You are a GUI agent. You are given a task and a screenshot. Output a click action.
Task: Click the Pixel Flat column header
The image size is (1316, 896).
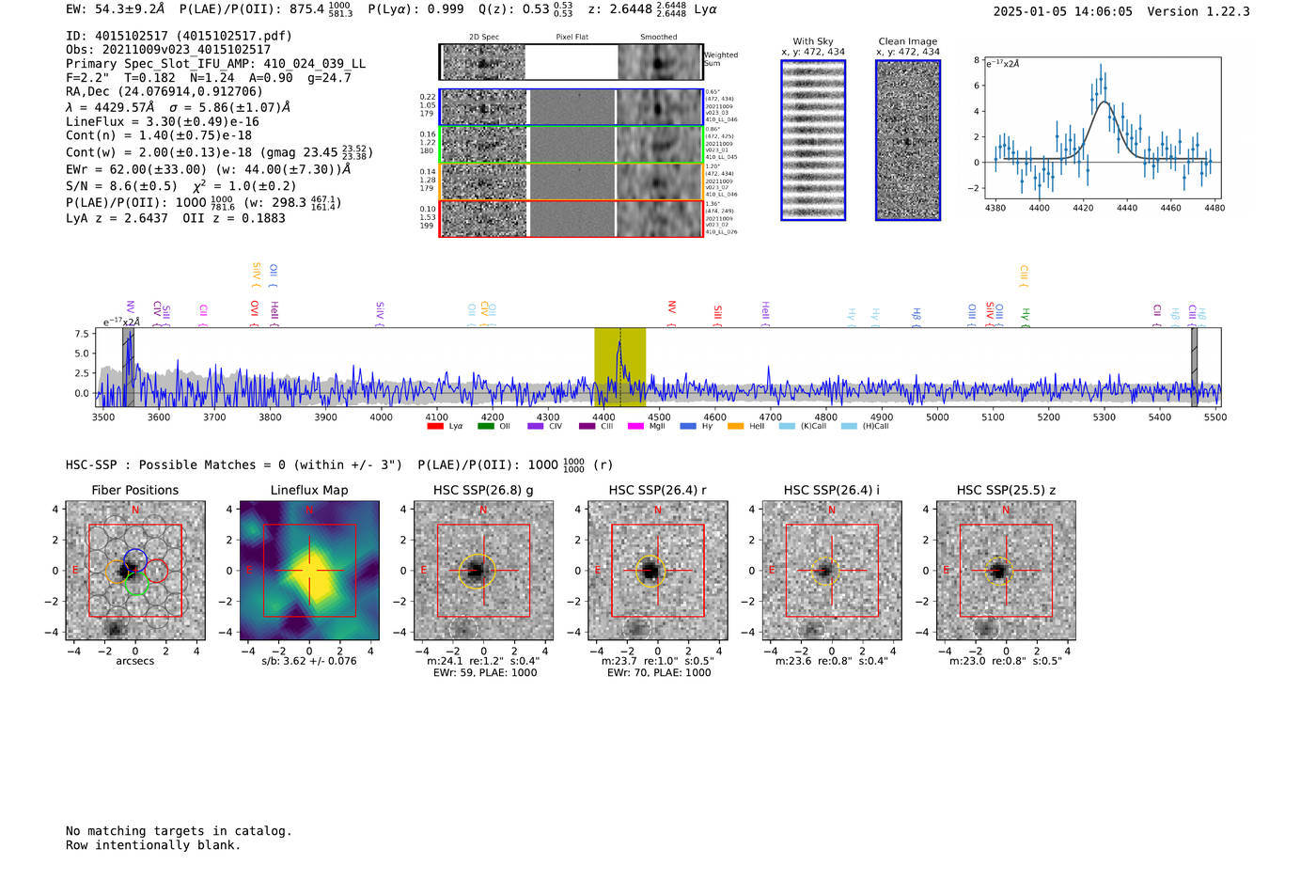(x=572, y=38)
